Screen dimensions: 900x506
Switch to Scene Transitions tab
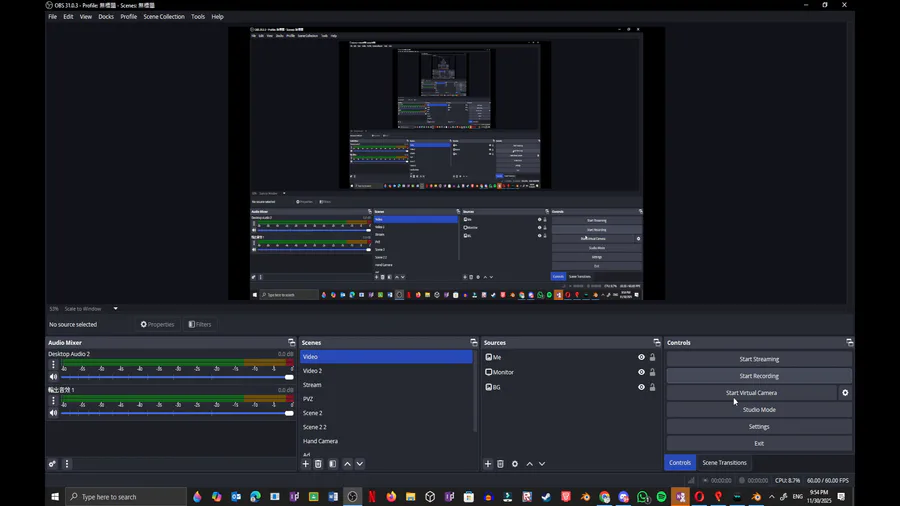tap(724, 462)
